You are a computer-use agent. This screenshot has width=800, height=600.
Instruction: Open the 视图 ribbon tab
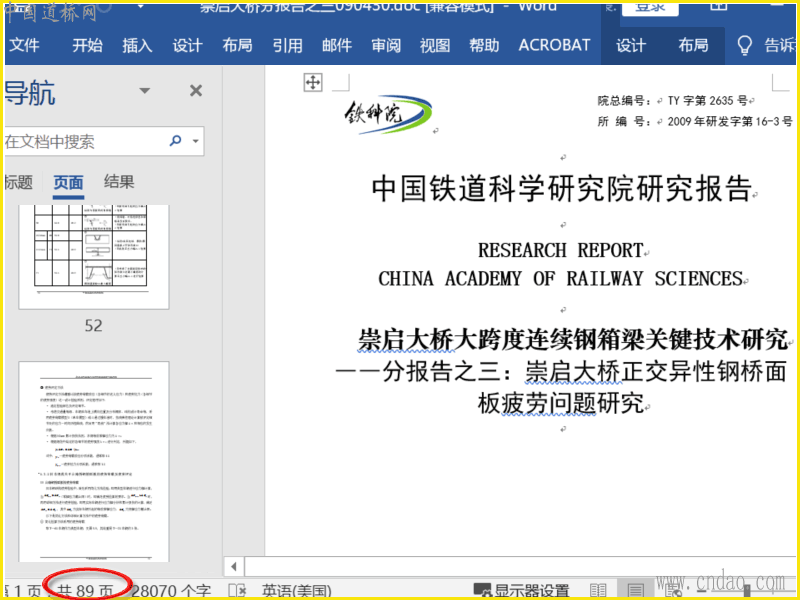click(x=435, y=45)
